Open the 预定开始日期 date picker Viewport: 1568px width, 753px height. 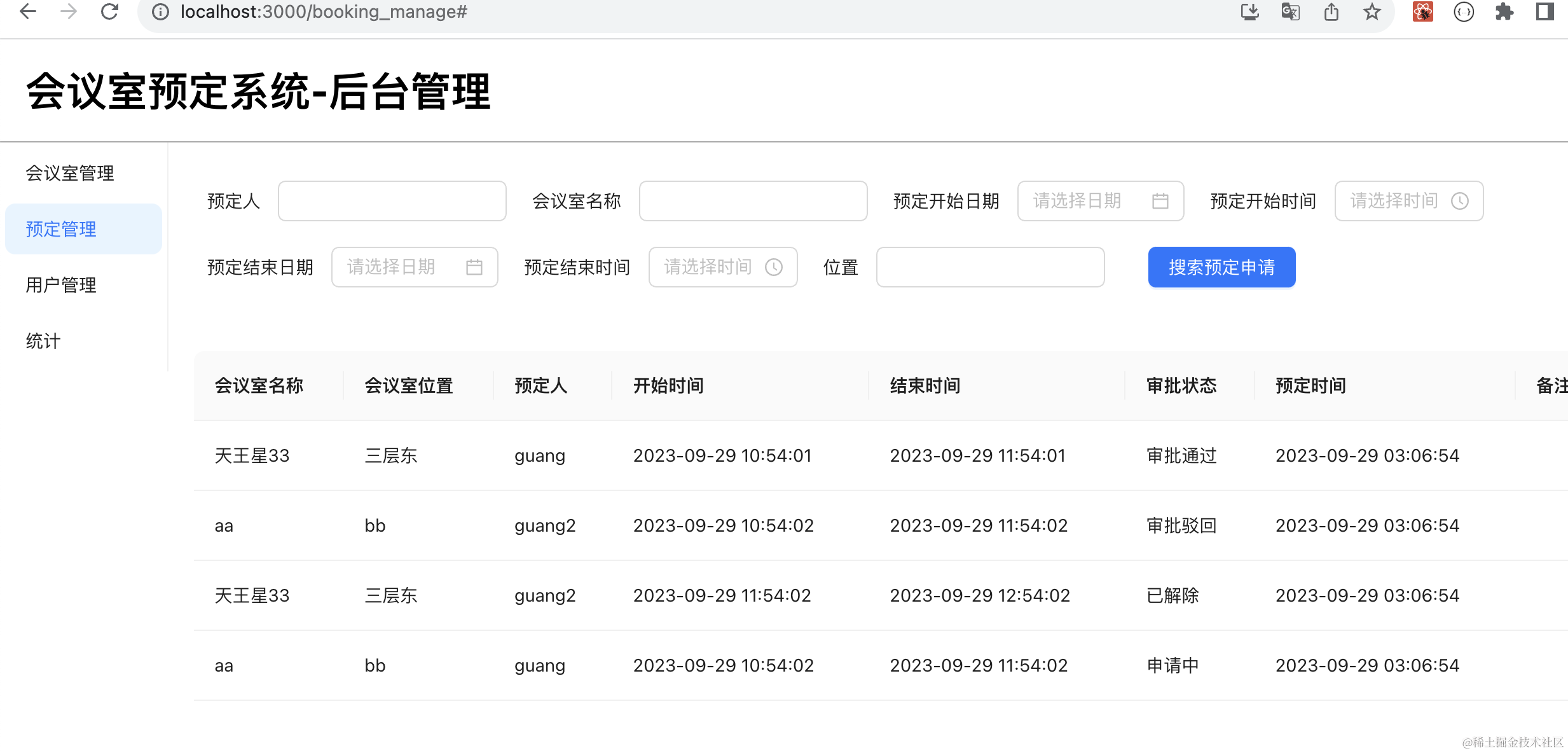tap(1100, 201)
